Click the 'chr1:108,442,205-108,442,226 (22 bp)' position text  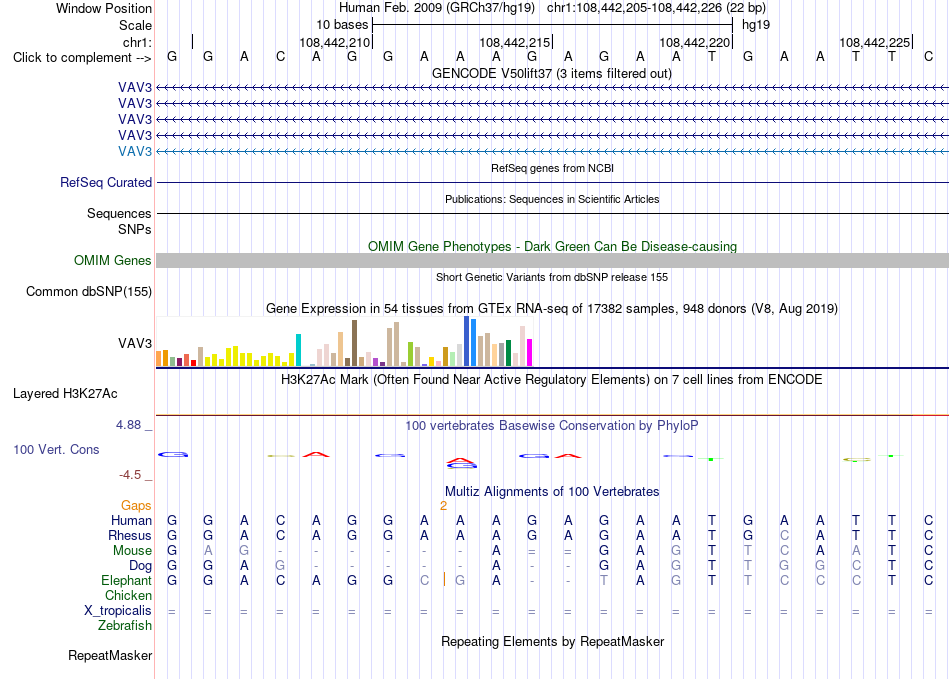(x=656, y=8)
